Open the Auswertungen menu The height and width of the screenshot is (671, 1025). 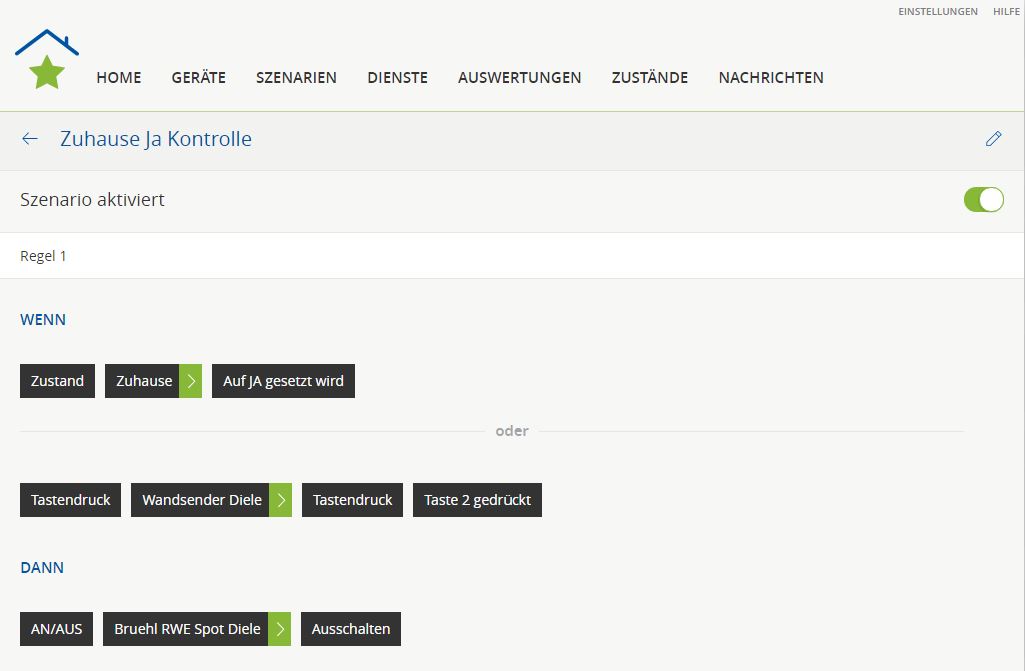point(519,78)
